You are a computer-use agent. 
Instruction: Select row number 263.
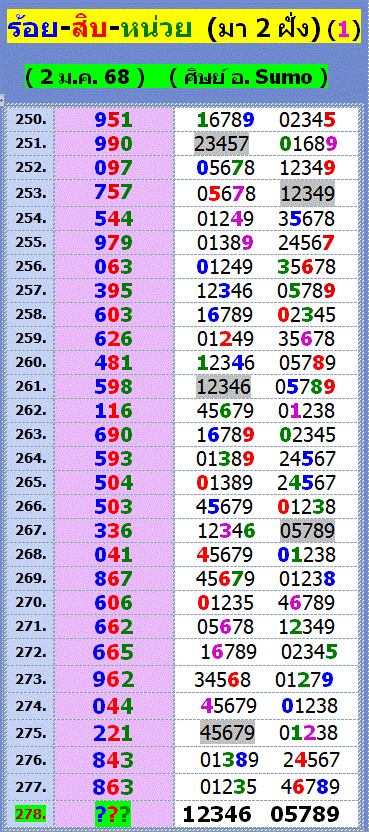point(31,434)
